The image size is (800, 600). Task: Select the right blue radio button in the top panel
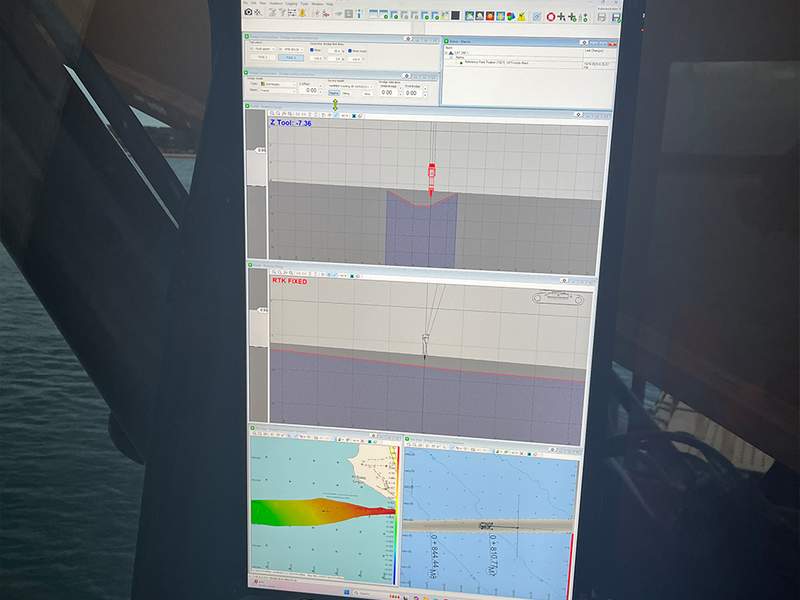pos(349,51)
